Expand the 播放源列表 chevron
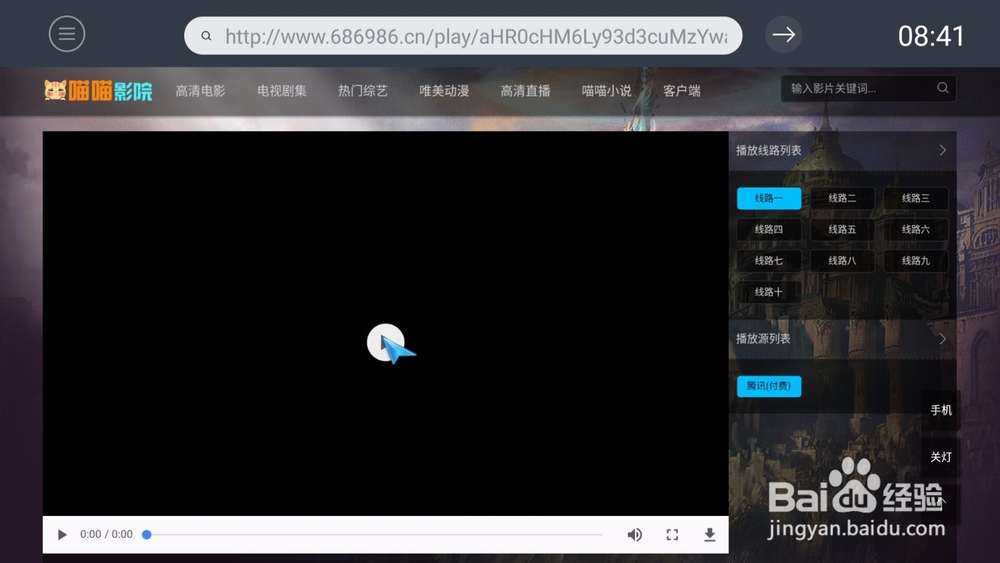1000x563 pixels. tap(943, 339)
